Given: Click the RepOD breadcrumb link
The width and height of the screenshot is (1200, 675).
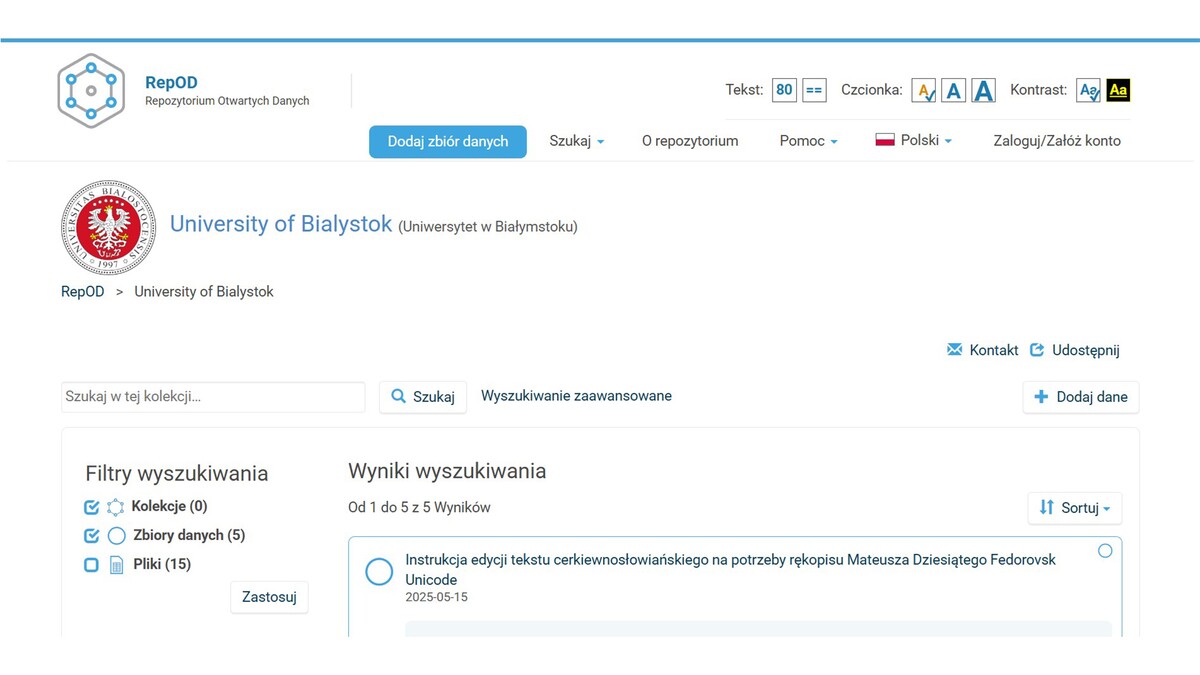Looking at the screenshot, I should 83,292.
